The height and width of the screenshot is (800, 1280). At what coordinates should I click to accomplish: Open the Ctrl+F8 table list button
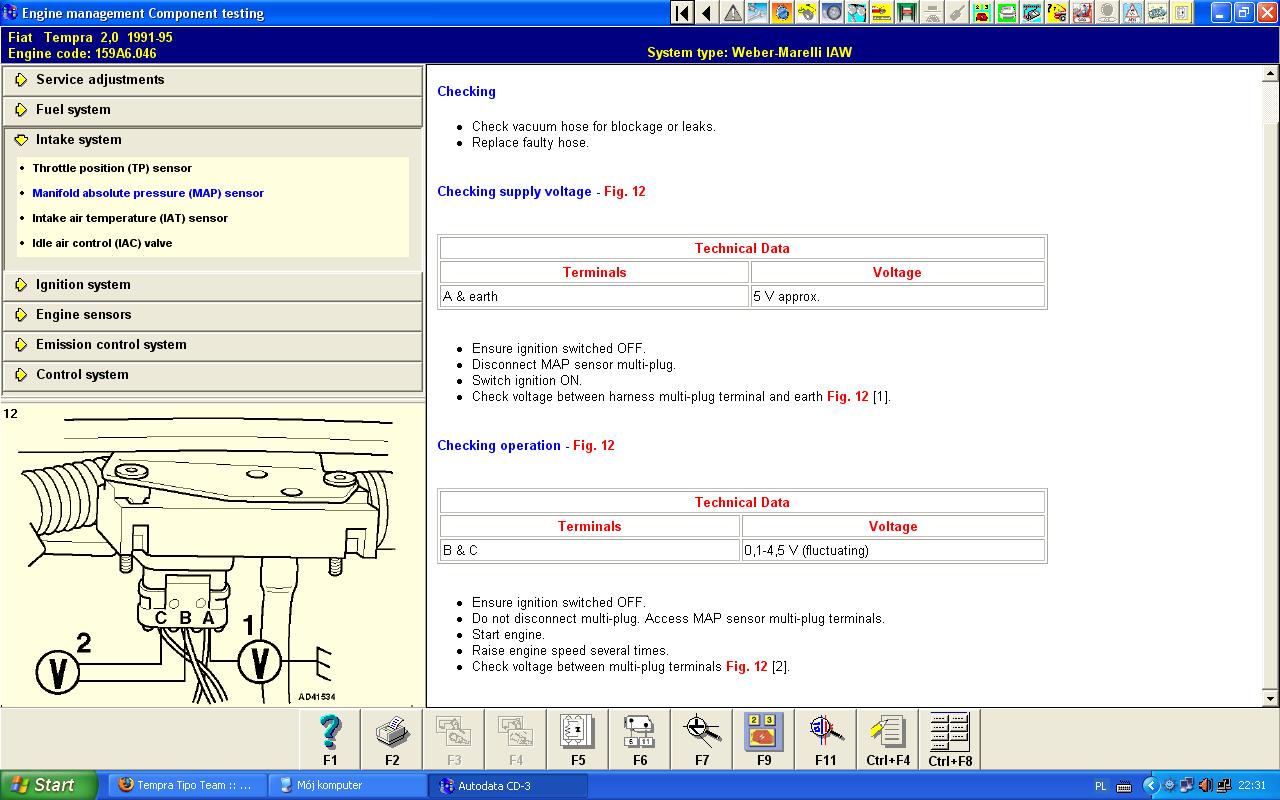tap(950, 739)
